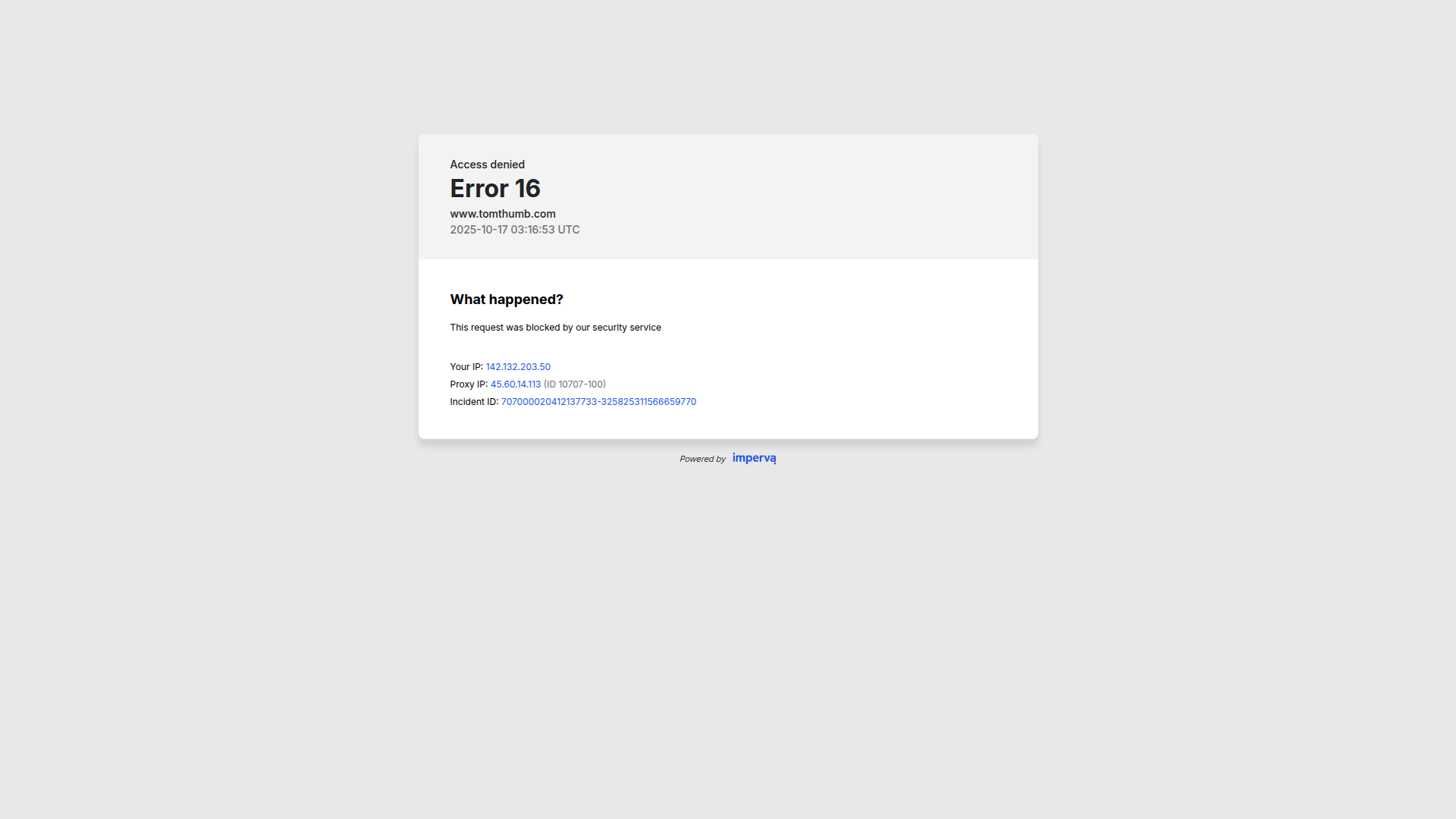
Task: Click the Your IP label
Action: (466, 366)
